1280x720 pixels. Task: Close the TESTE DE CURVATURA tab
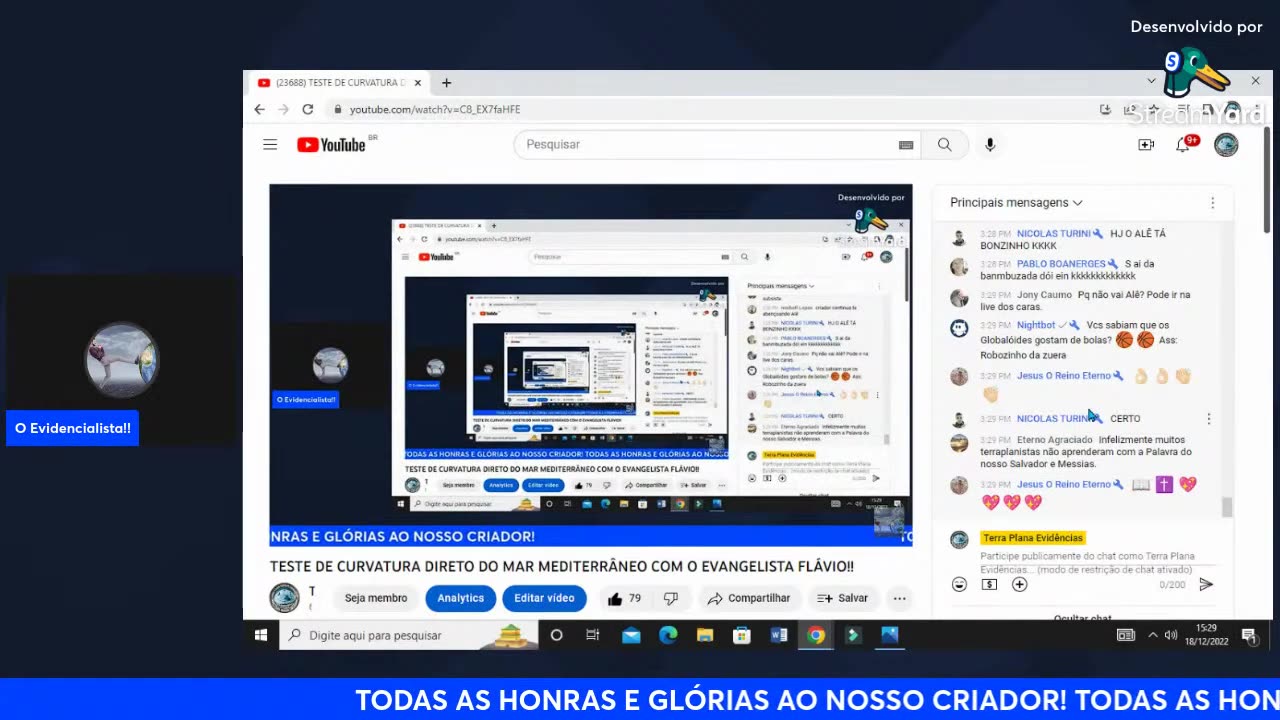point(418,83)
